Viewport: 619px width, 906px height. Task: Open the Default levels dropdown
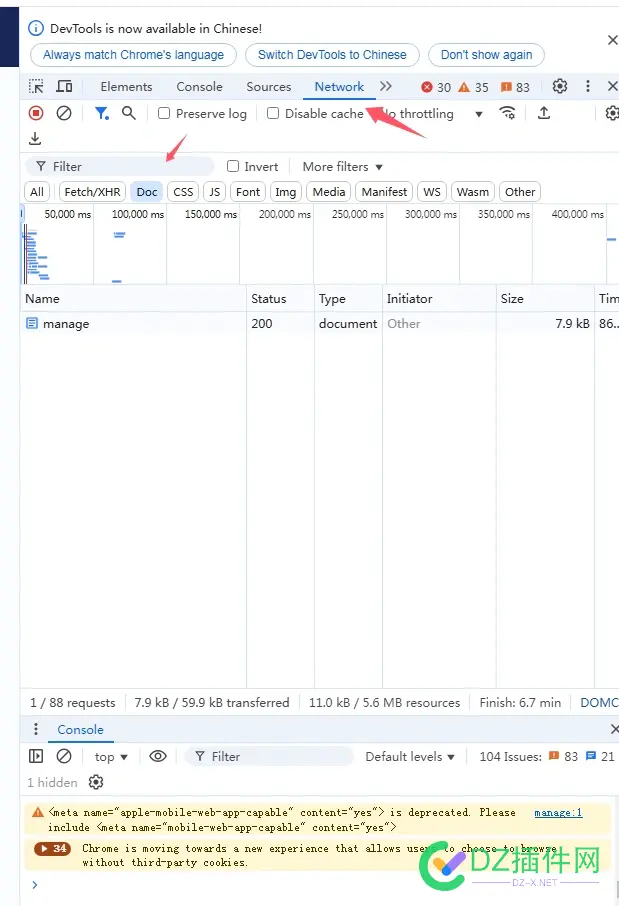(x=410, y=757)
